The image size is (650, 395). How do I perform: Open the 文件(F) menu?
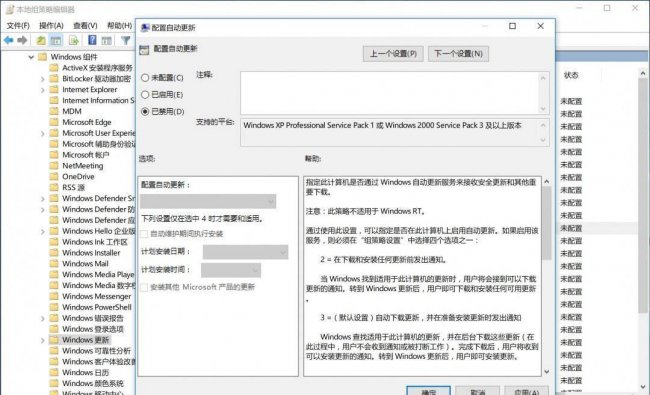(x=18, y=26)
